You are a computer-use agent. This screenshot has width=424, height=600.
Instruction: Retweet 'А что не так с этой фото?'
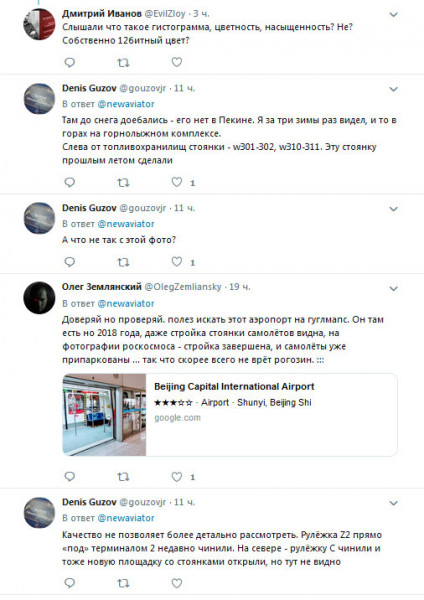tap(123, 262)
